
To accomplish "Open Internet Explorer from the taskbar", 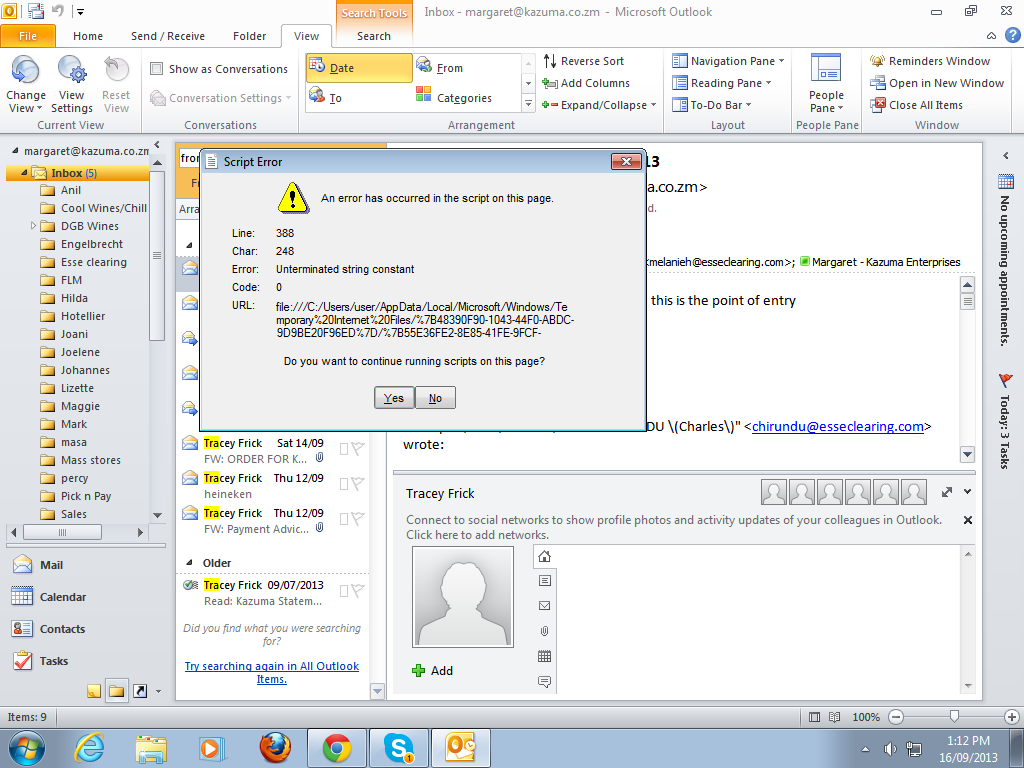I will pos(89,748).
